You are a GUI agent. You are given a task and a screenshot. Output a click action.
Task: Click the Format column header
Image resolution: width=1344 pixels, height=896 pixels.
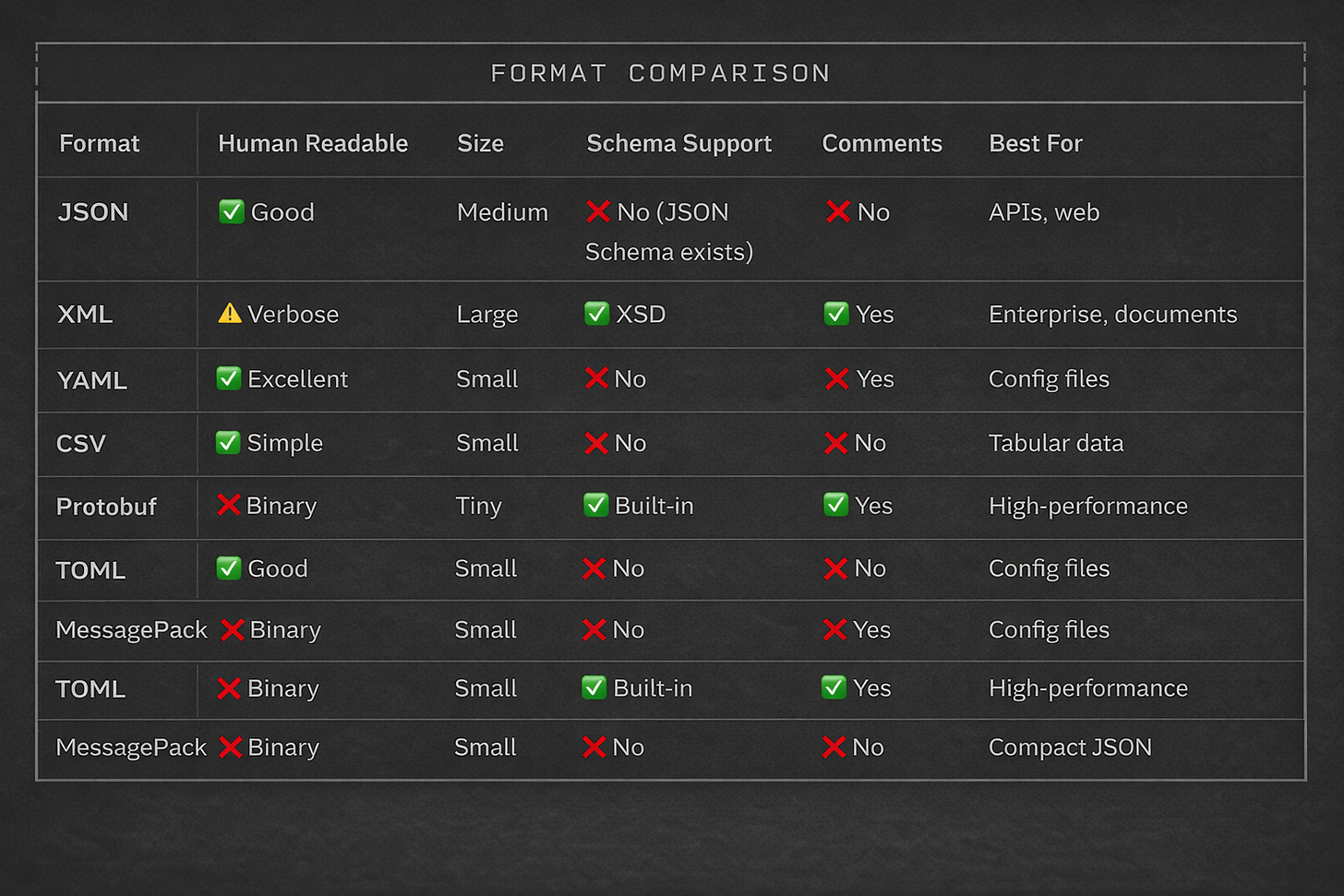click(x=99, y=143)
